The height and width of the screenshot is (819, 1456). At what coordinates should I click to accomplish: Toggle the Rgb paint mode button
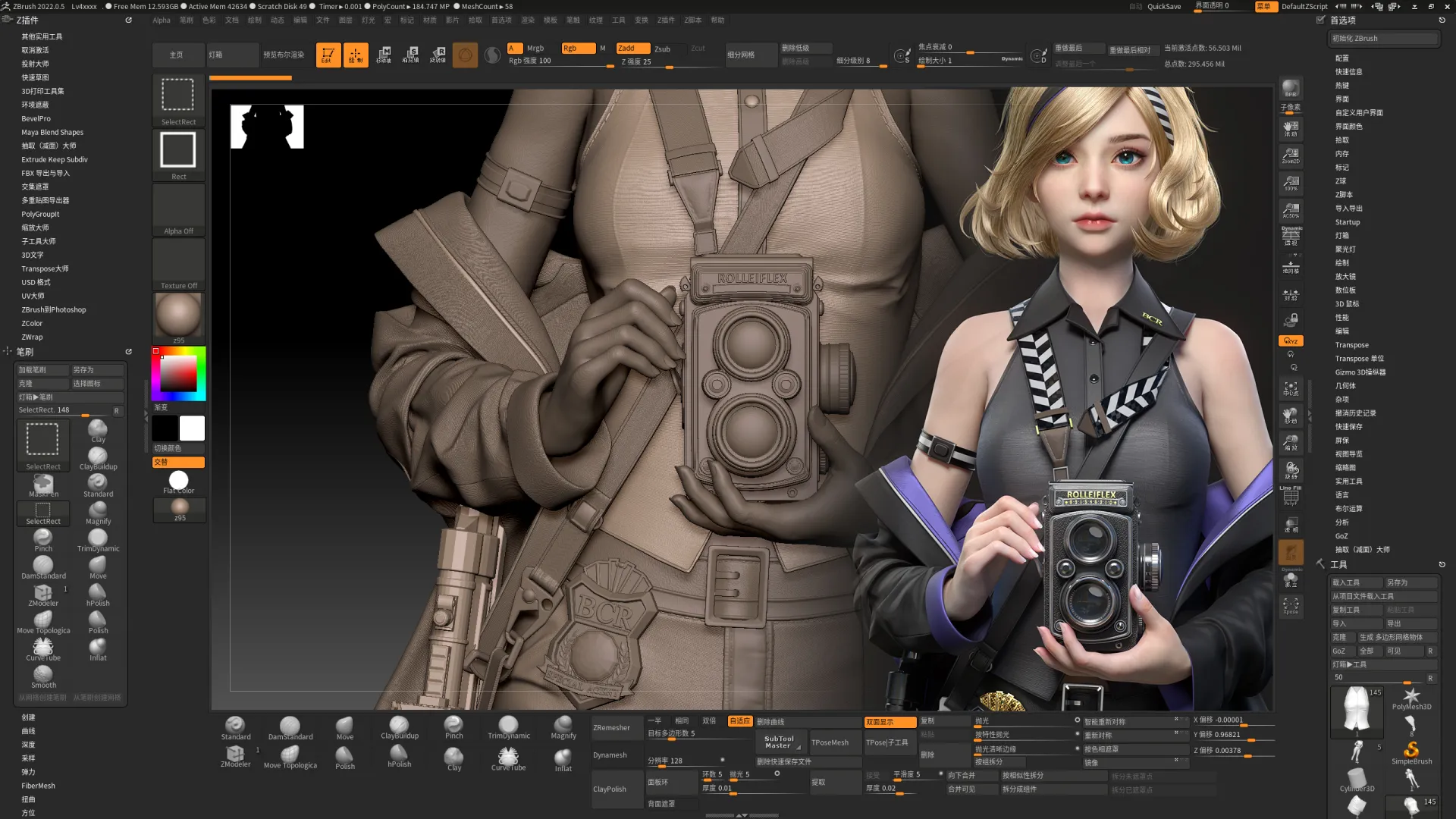point(577,48)
